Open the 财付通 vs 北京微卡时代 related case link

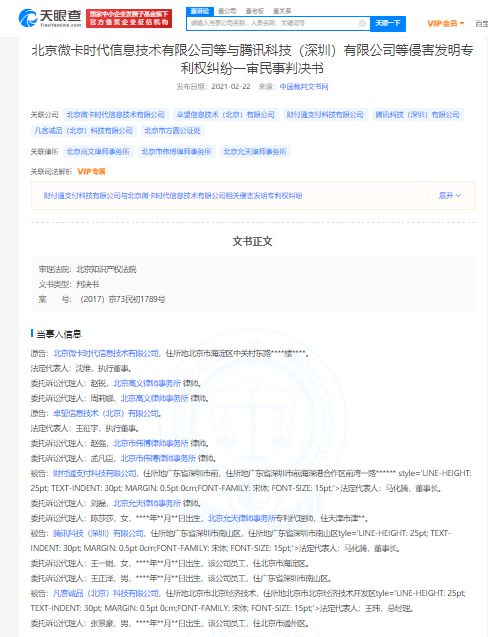tap(173, 195)
